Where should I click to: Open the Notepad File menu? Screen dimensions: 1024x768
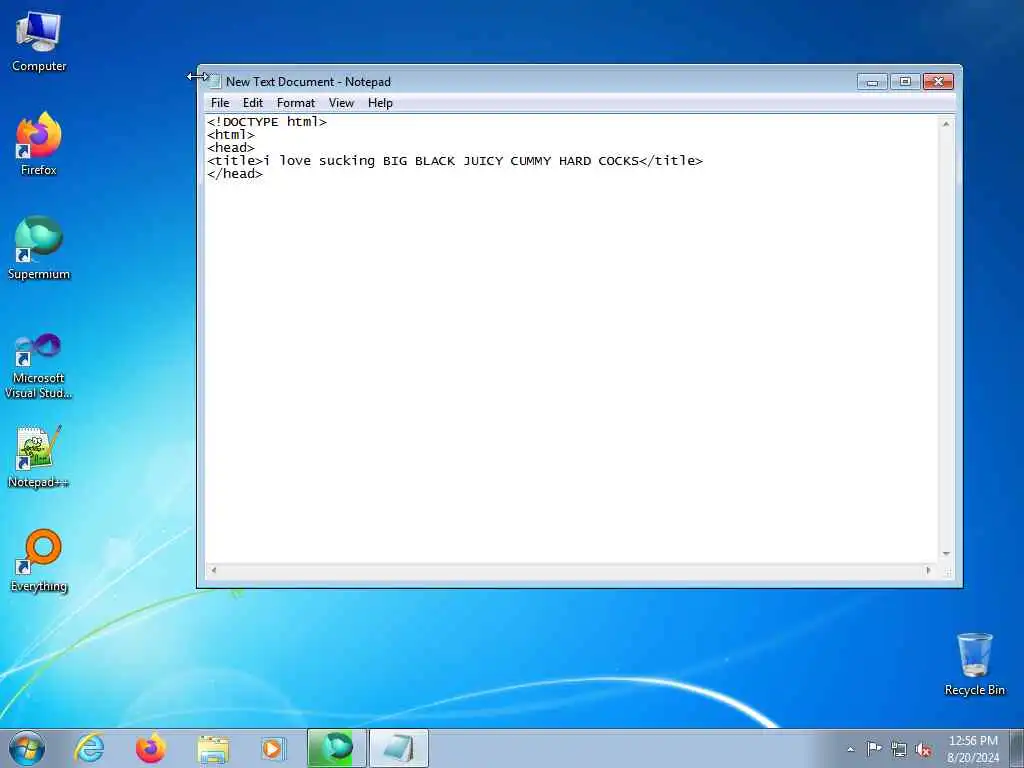click(x=220, y=103)
